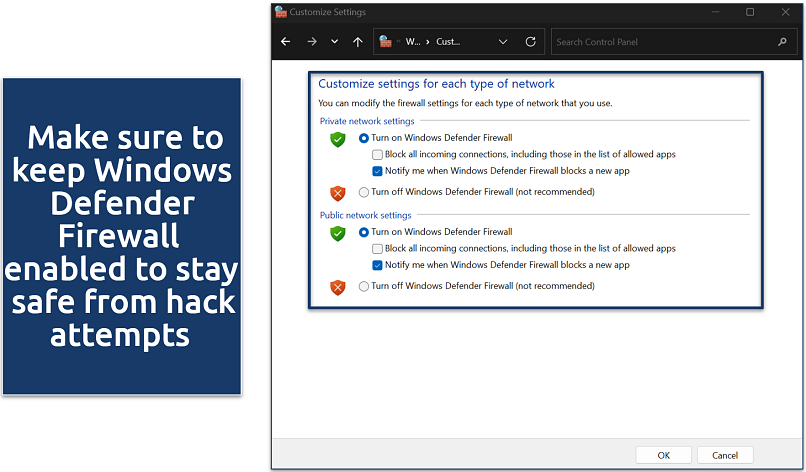806x472 pixels.
Task: Type in Search Control Panel field
Action: click(x=660, y=42)
